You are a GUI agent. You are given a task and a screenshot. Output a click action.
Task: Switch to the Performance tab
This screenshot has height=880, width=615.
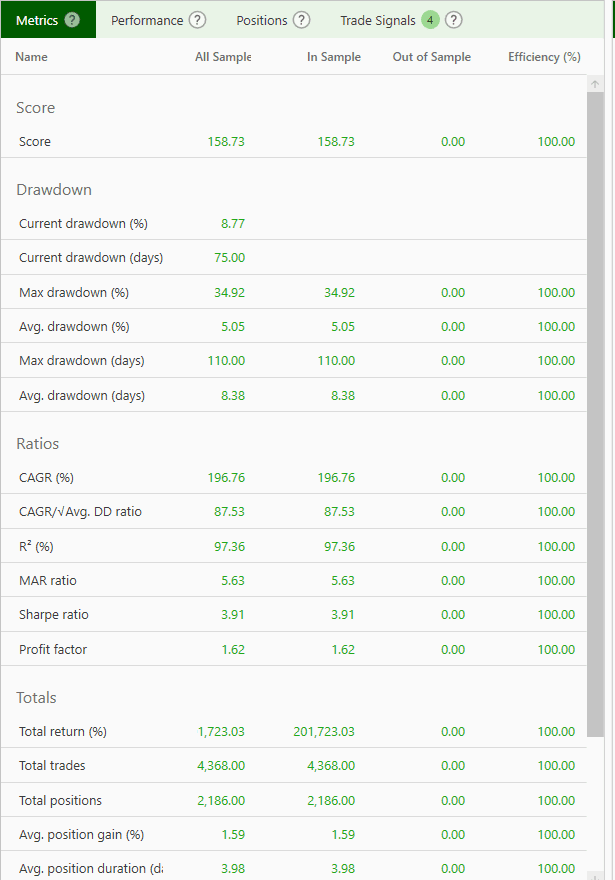150,19
